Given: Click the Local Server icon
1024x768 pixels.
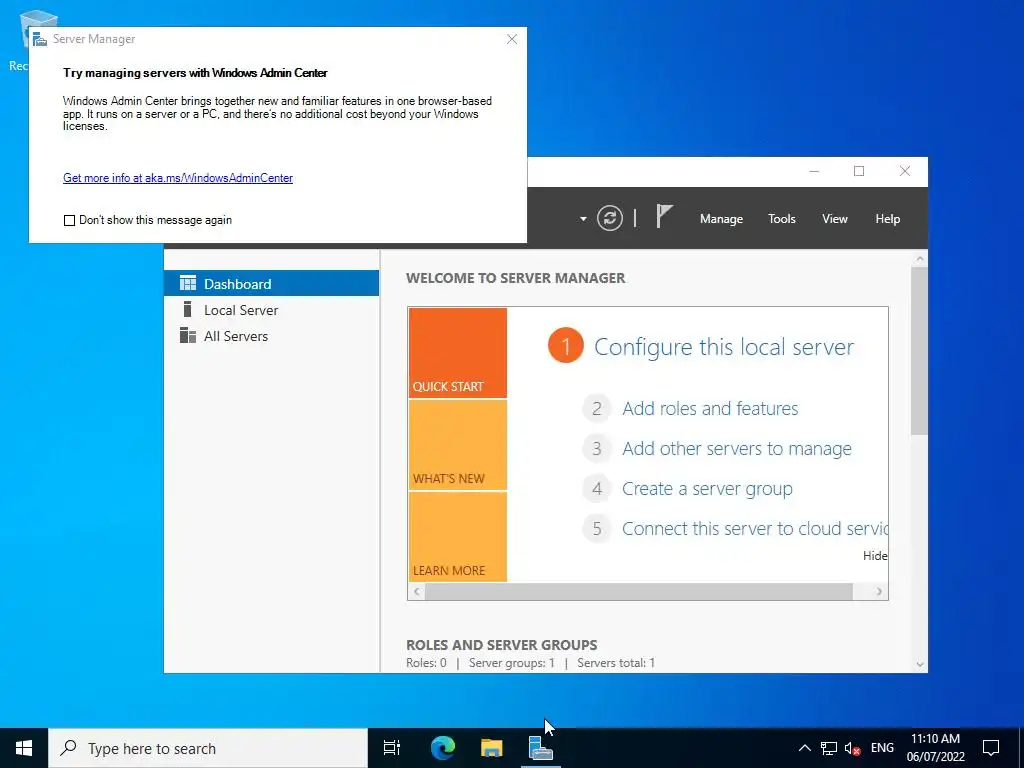Looking at the screenshot, I should tap(187, 309).
